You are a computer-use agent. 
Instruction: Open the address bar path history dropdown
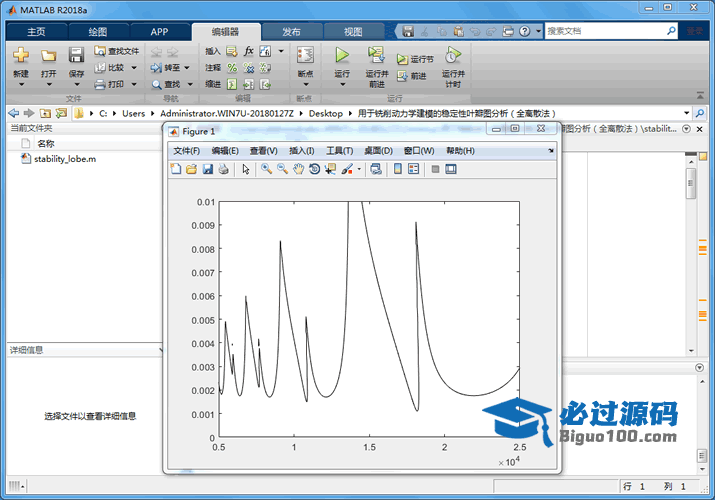[687, 113]
